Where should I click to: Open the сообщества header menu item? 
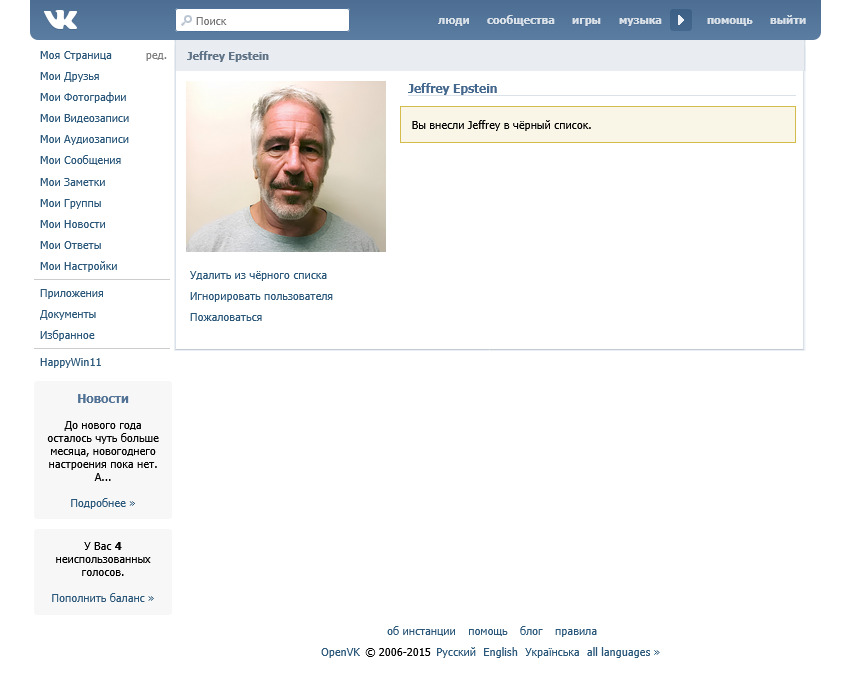(520, 20)
